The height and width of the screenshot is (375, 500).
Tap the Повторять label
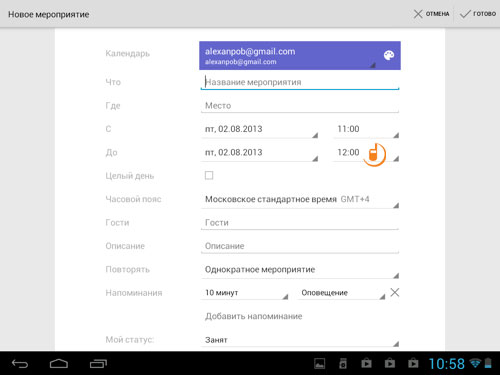tap(127, 269)
